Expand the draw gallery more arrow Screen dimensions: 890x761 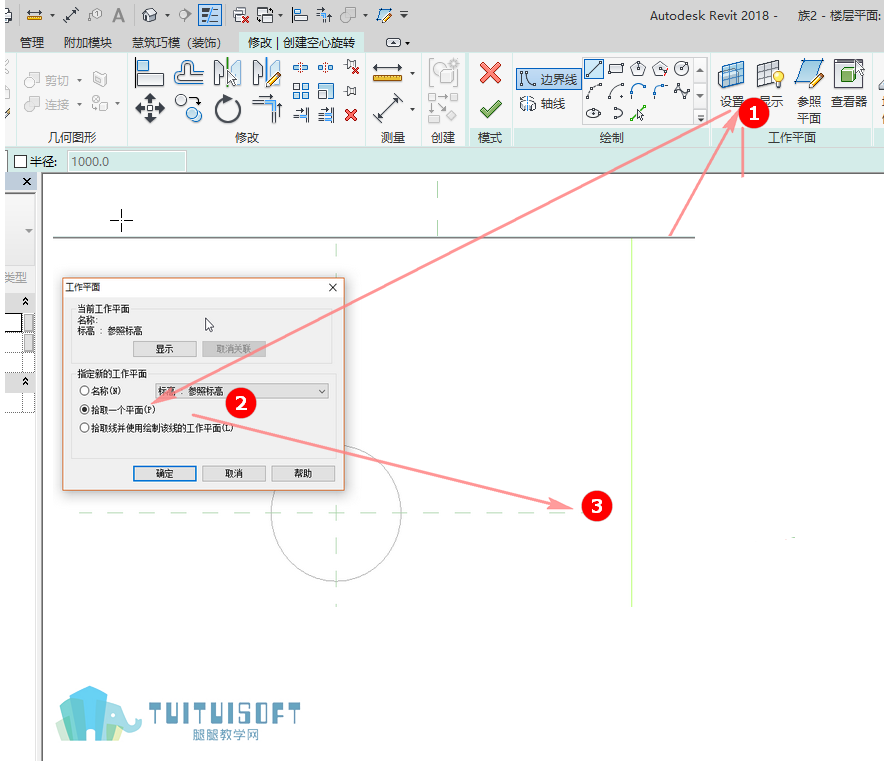click(x=700, y=117)
